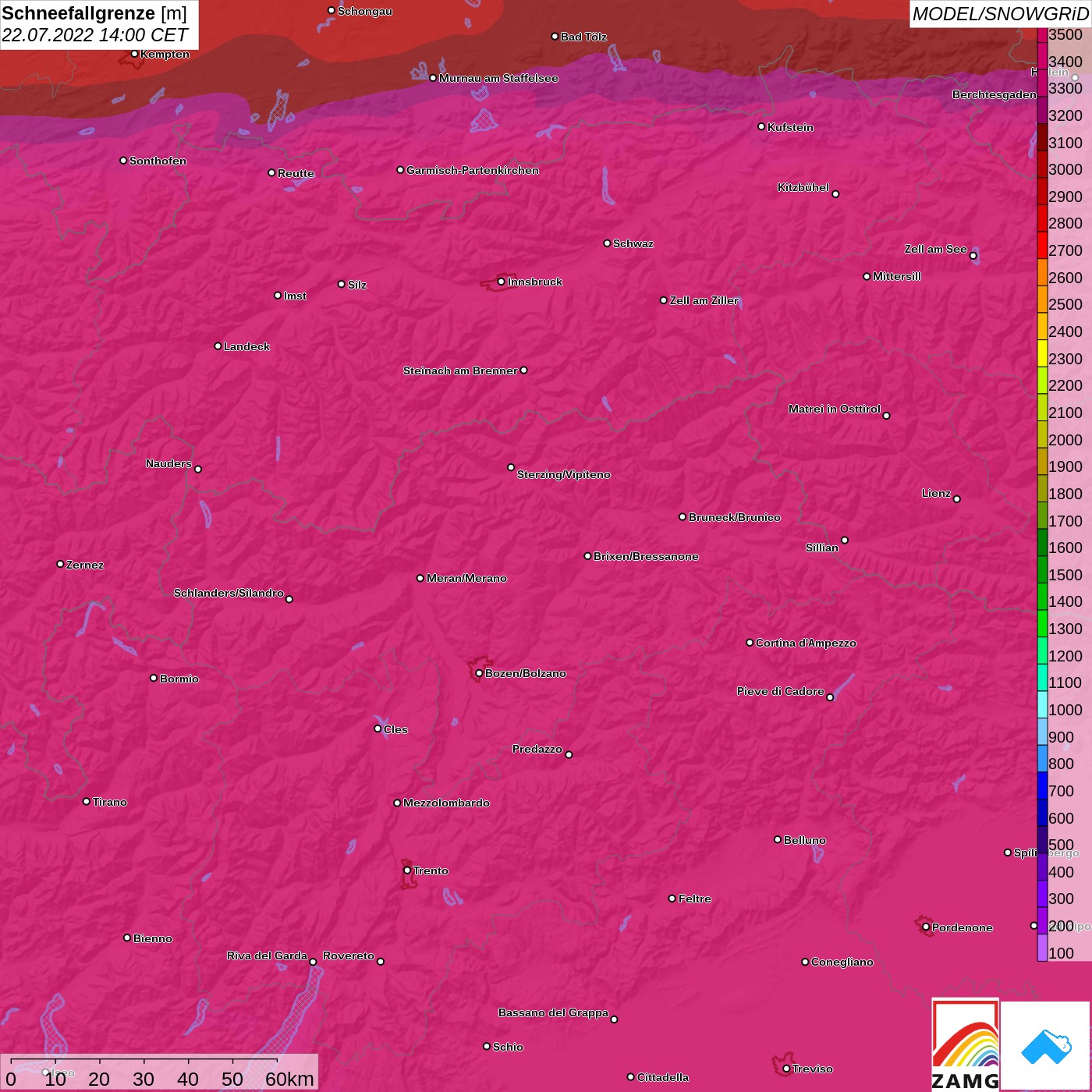1092x1092 pixels.
Task: Click the Lienz location marker
Action: [957, 499]
